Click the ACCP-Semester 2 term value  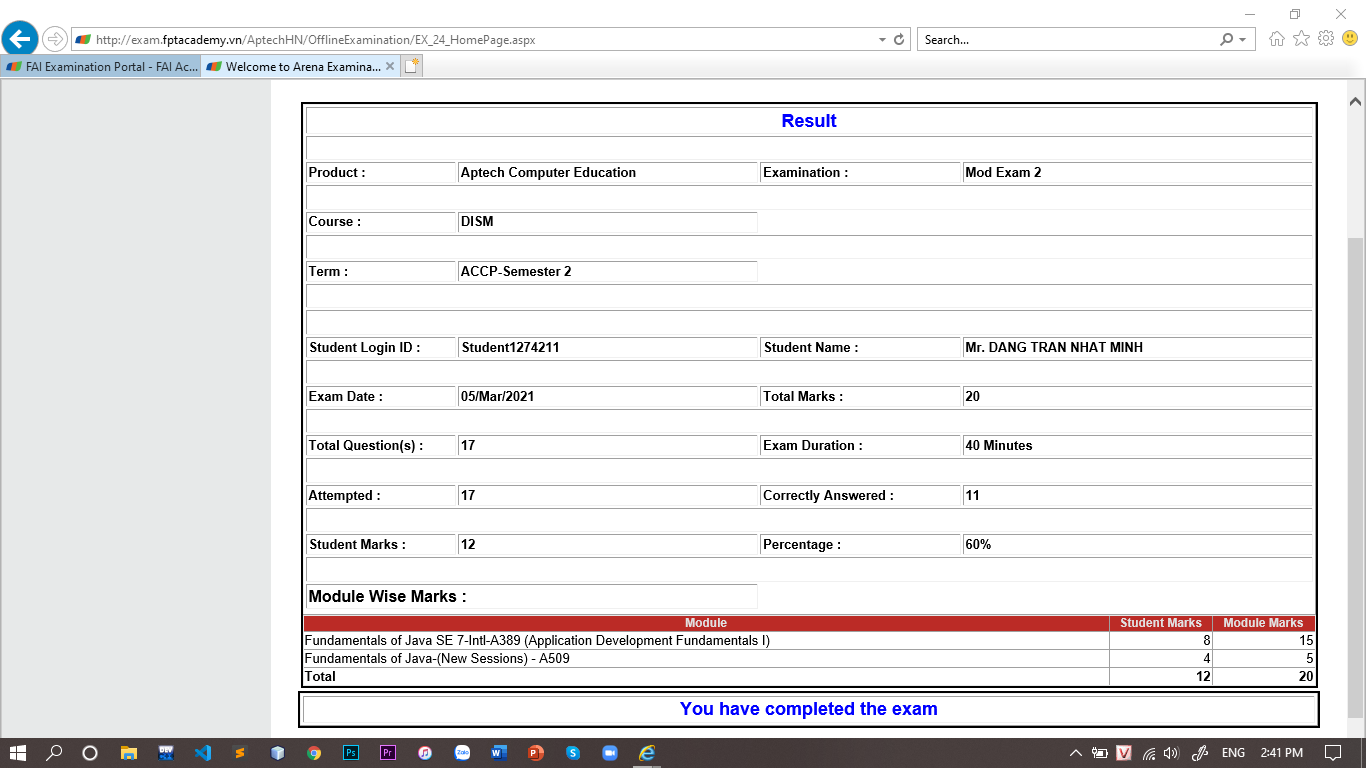coord(516,272)
